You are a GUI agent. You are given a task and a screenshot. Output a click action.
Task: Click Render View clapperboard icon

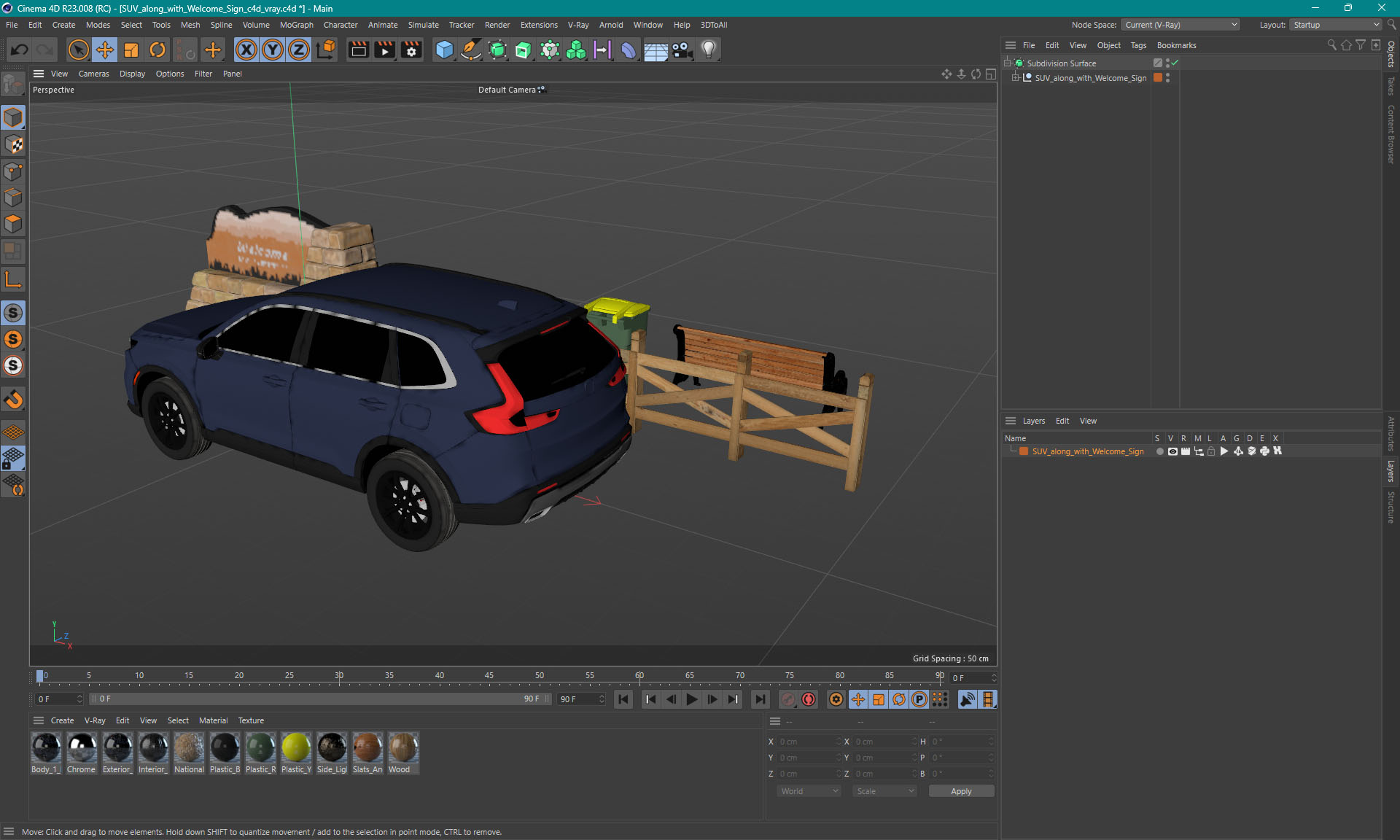coord(358,50)
